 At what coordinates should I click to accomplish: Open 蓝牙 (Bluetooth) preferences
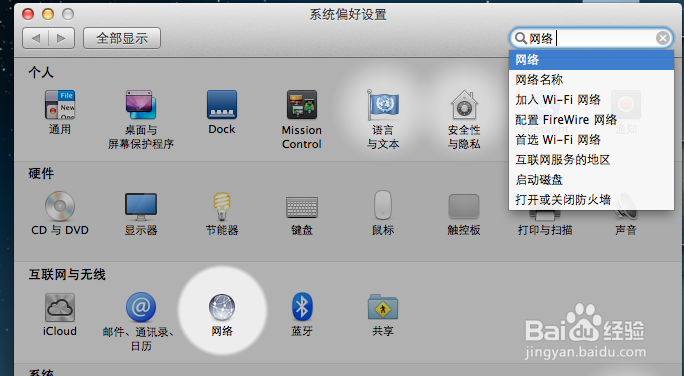302,307
